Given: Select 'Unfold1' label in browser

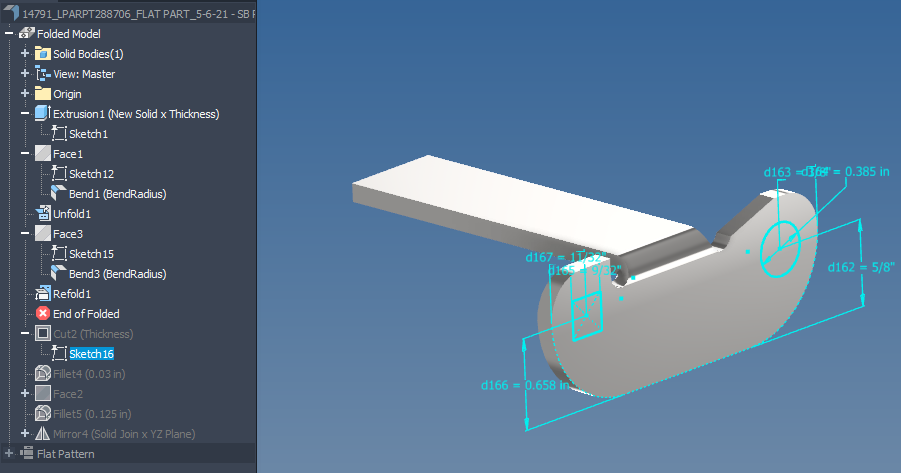Looking at the screenshot, I should tap(72, 214).
